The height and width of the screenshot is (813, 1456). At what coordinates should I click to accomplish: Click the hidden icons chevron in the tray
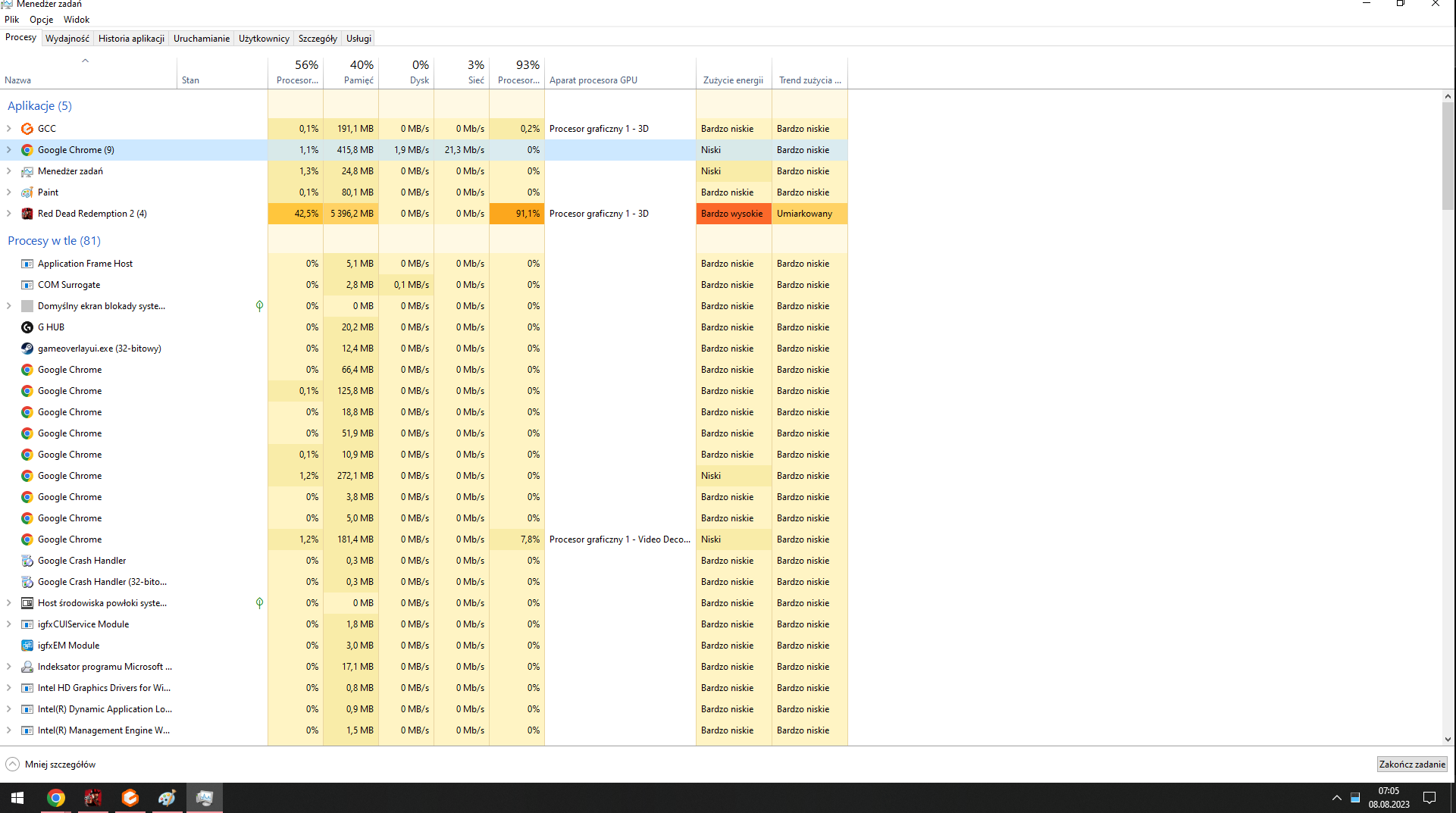(1336, 797)
